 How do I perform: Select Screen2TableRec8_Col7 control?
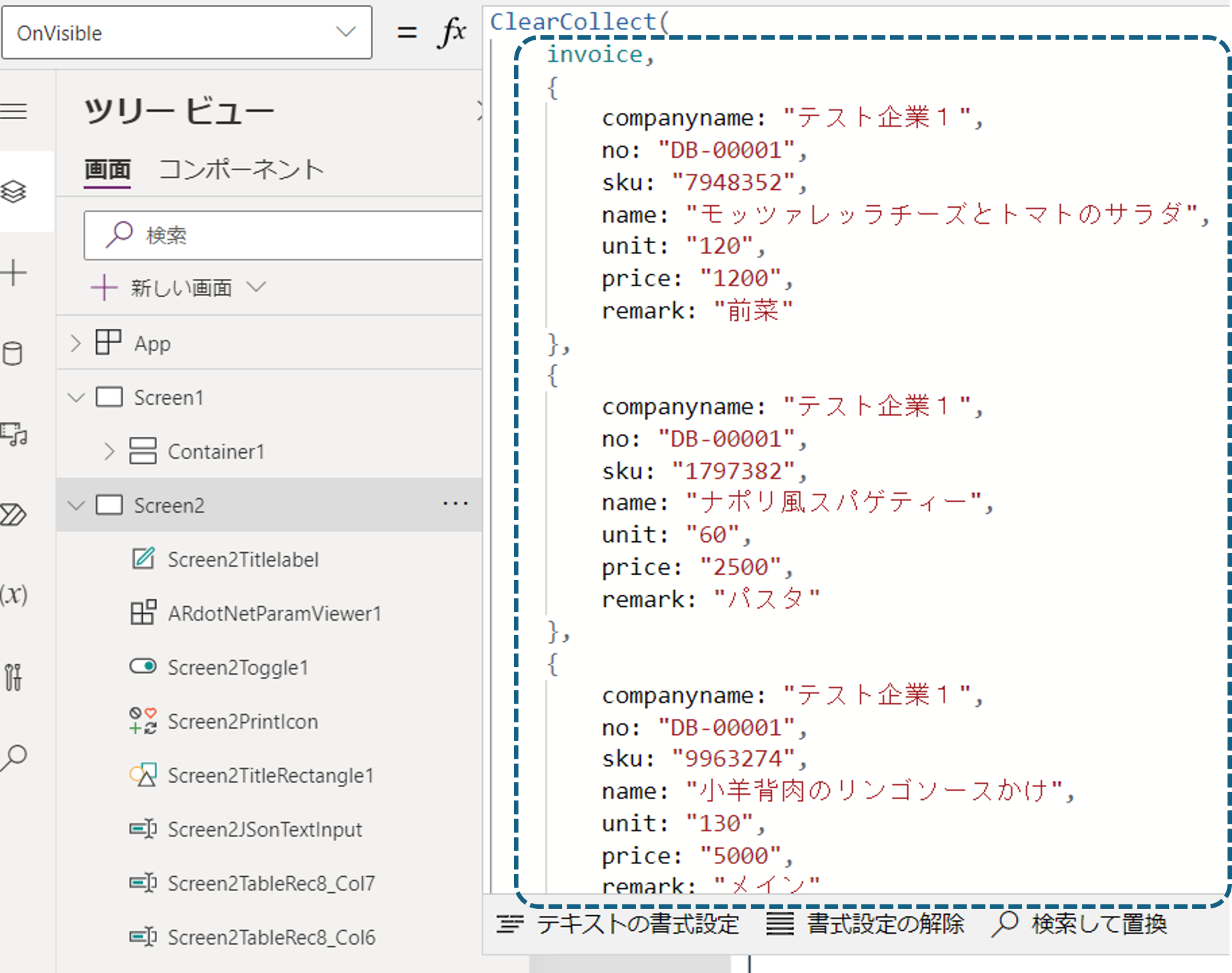click(x=271, y=883)
